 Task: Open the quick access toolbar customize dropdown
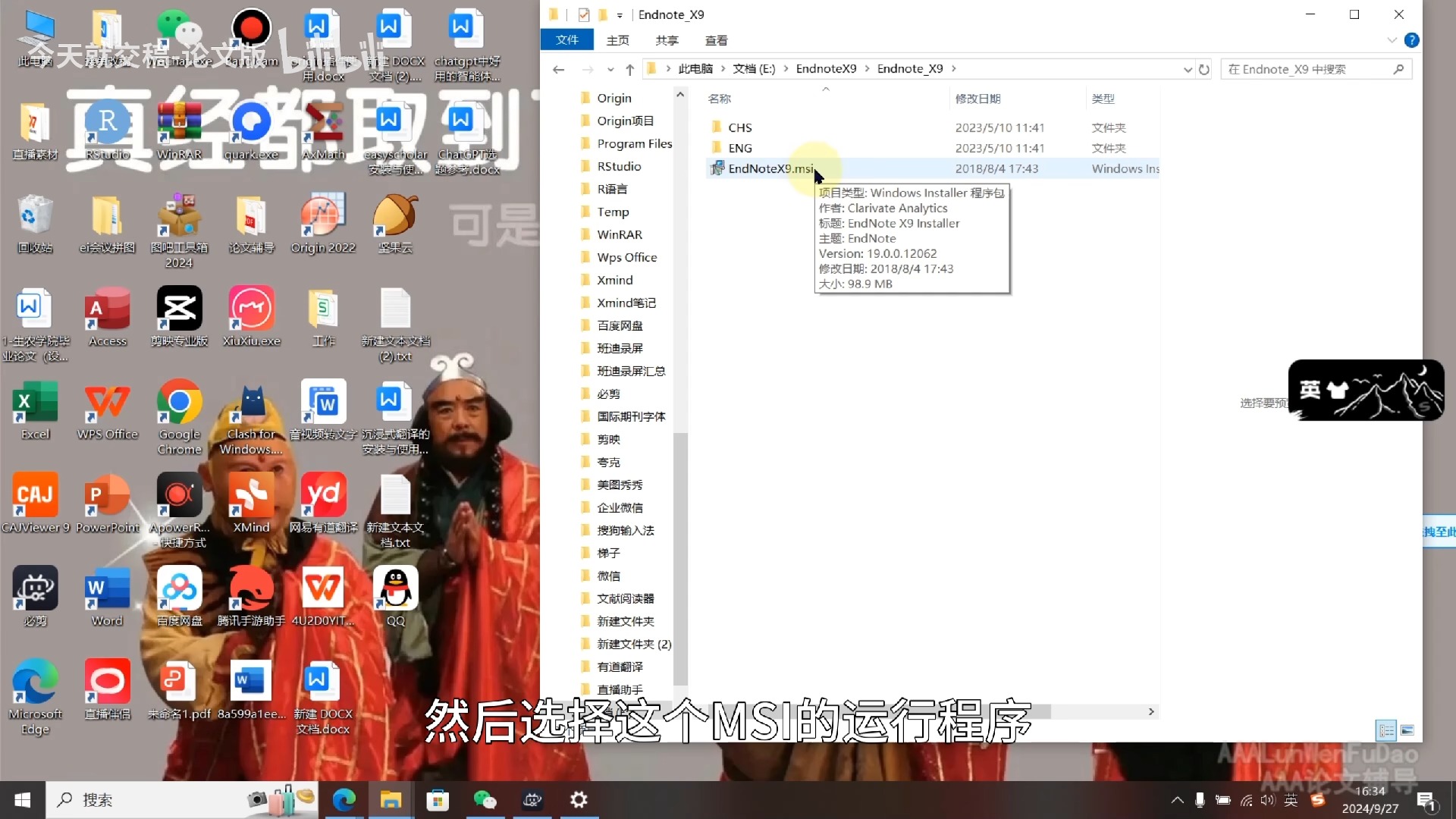[620, 14]
